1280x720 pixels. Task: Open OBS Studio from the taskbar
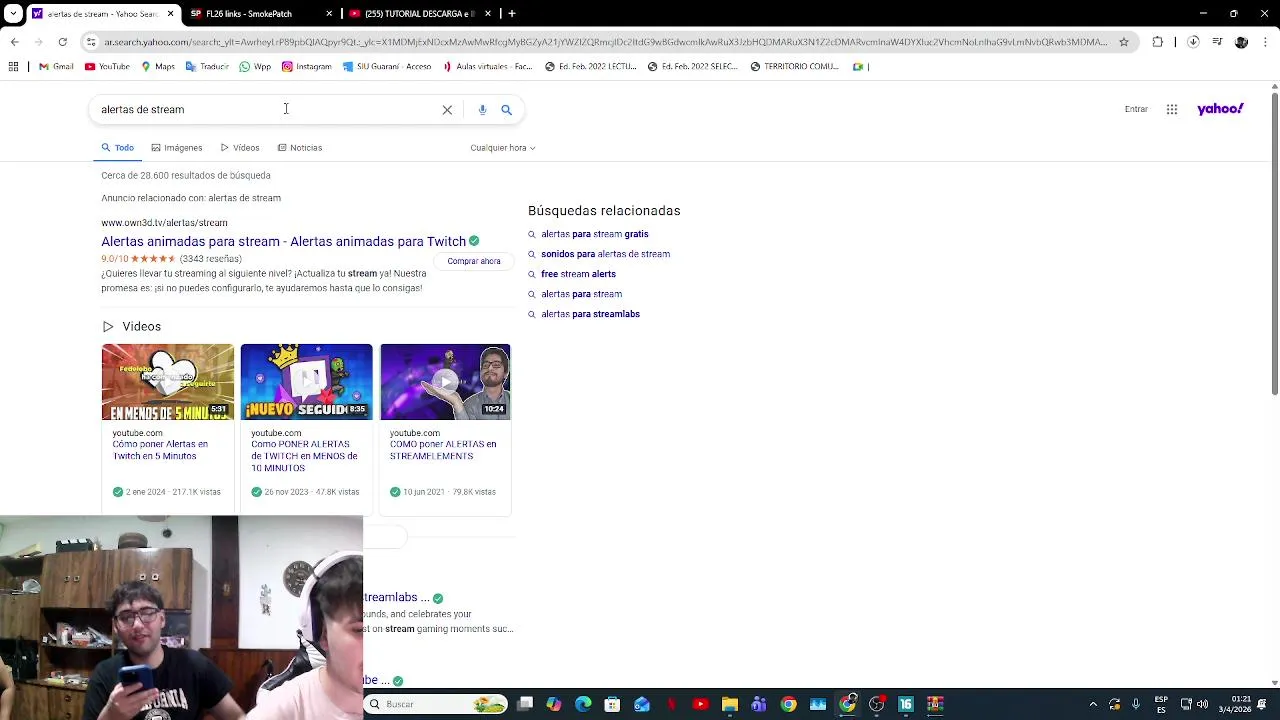[x=876, y=704]
